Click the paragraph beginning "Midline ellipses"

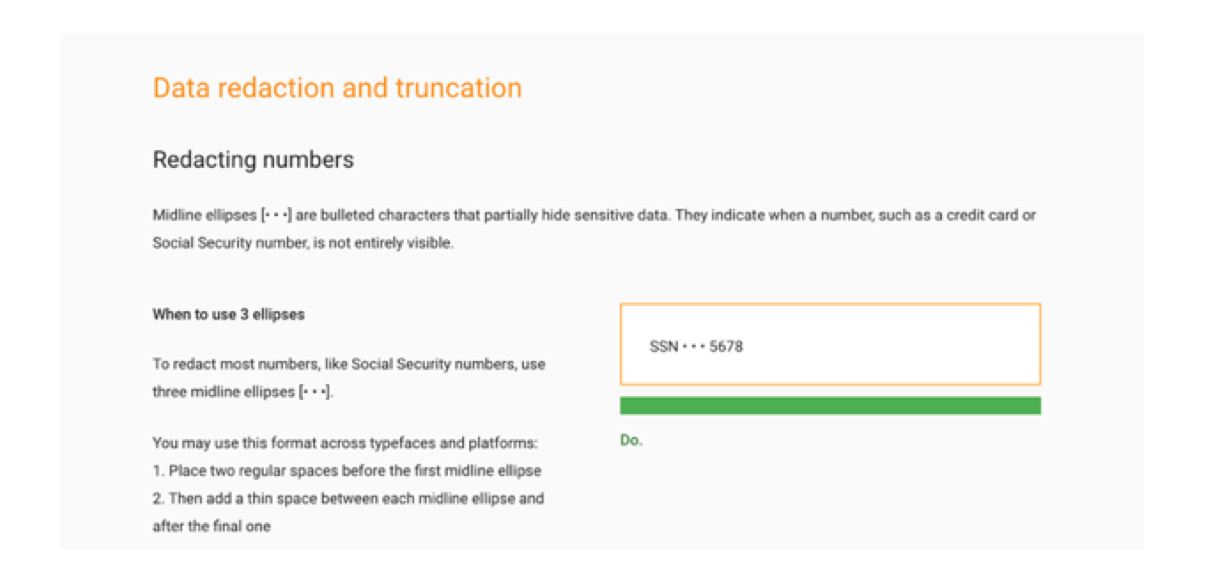pyautogui.click(x=594, y=229)
